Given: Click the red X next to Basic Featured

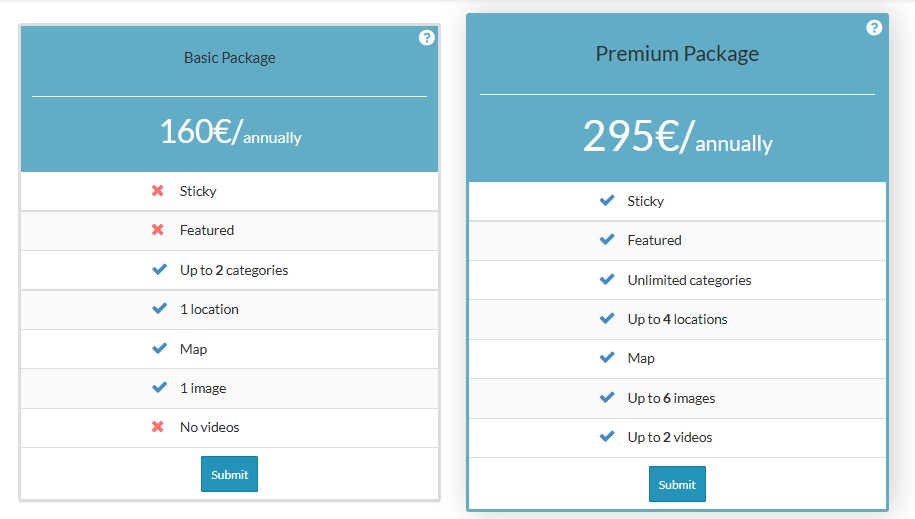Looking at the screenshot, I should point(158,230).
